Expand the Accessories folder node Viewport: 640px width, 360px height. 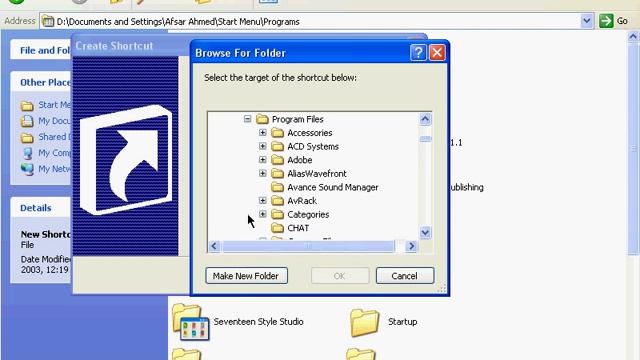[x=262, y=133]
